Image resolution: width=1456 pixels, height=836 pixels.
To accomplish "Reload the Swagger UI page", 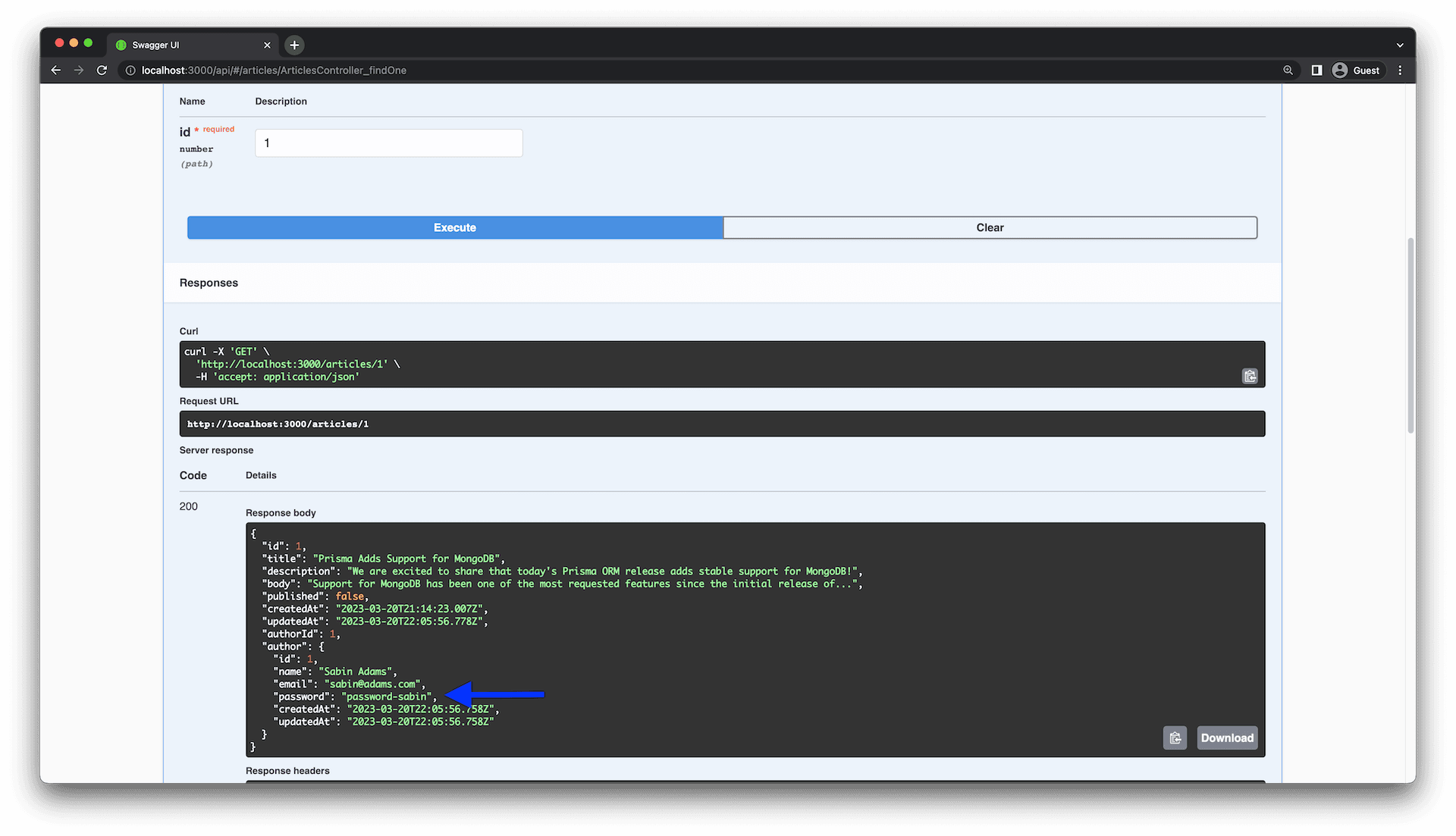I will [102, 70].
